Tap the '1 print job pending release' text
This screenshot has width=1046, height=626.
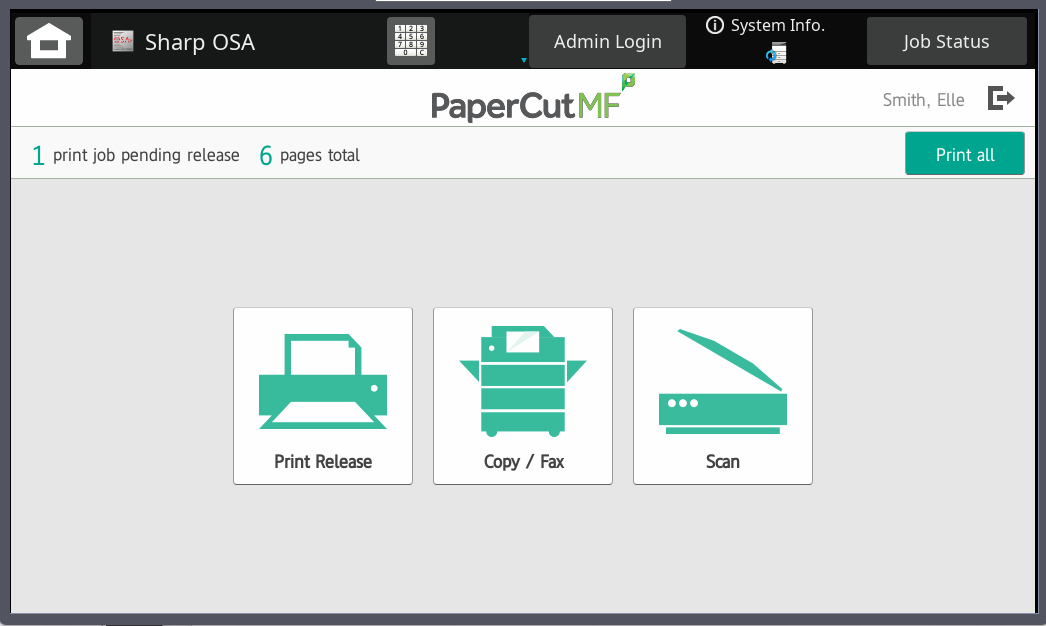pos(136,155)
